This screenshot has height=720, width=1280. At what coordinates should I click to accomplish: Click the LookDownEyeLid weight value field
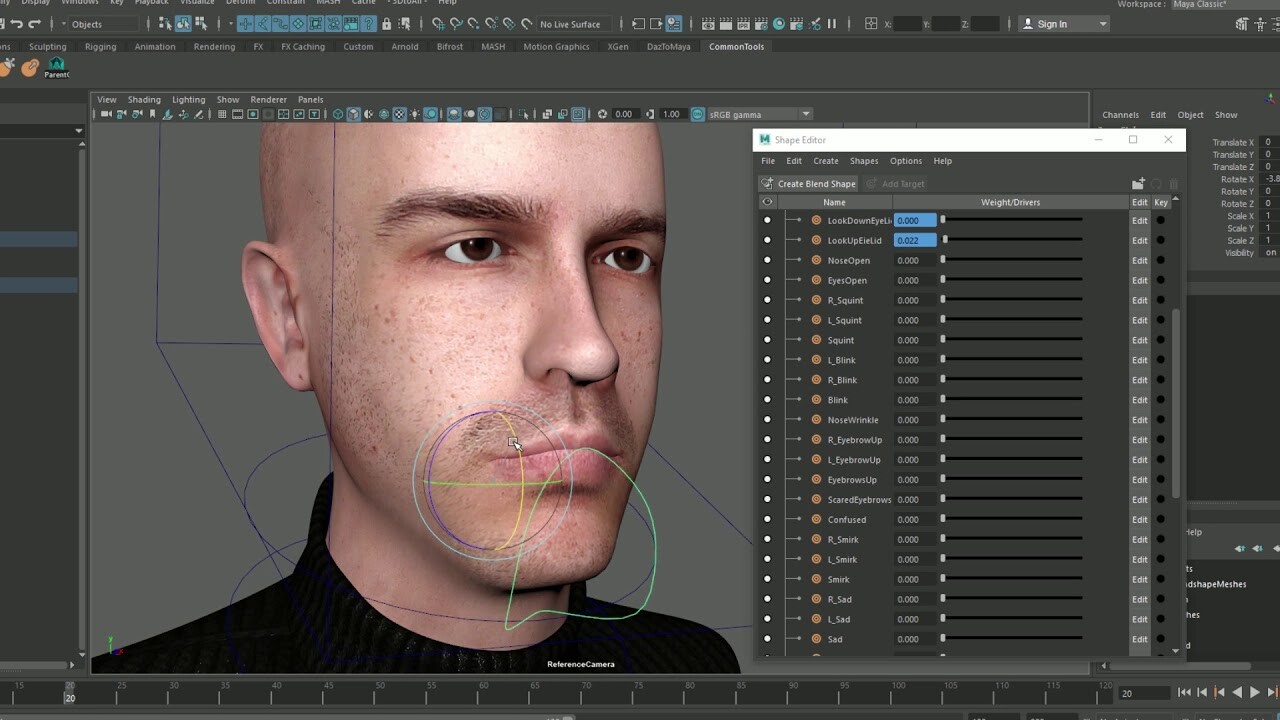[915, 220]
